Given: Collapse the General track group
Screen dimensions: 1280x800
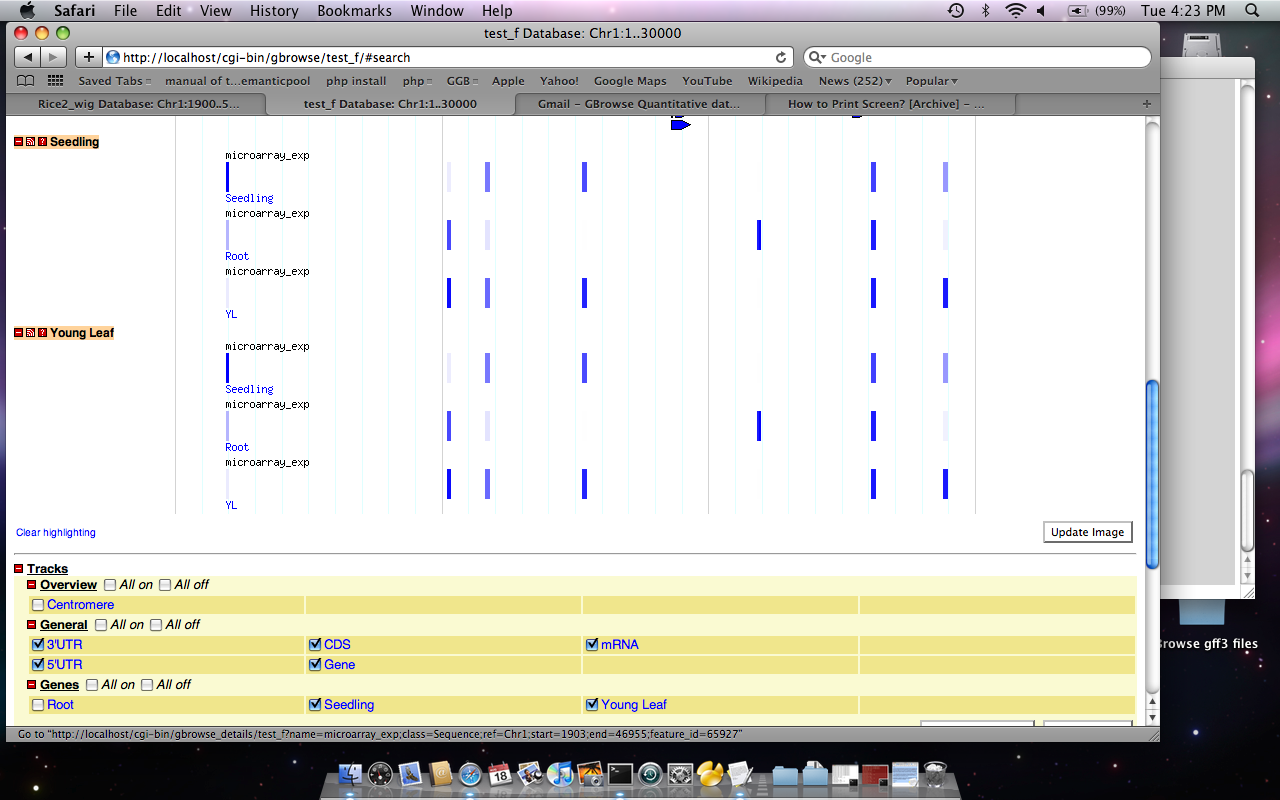Looking at the screenshot, I should (32, 625).
